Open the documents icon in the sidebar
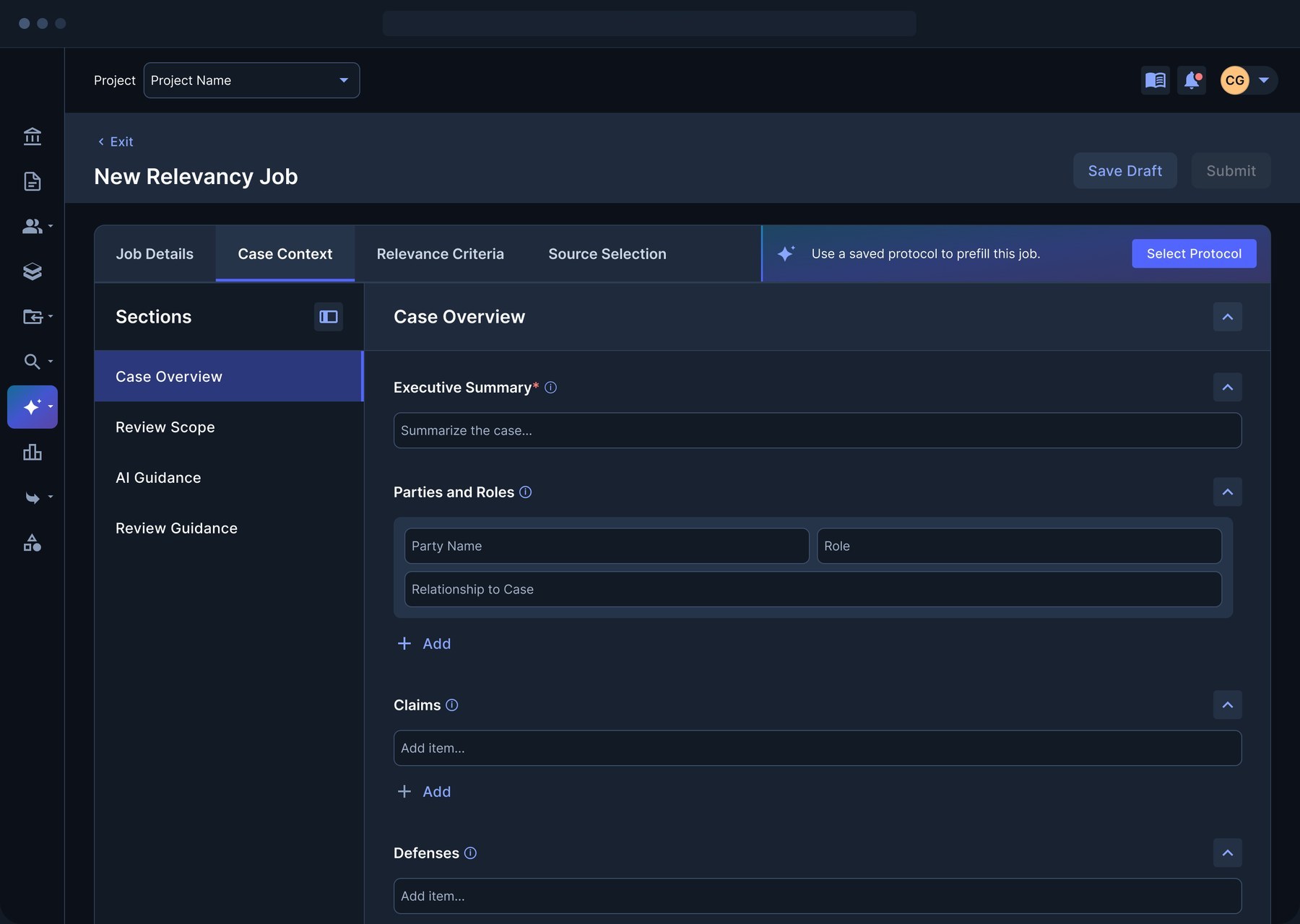 click(32, 181)
